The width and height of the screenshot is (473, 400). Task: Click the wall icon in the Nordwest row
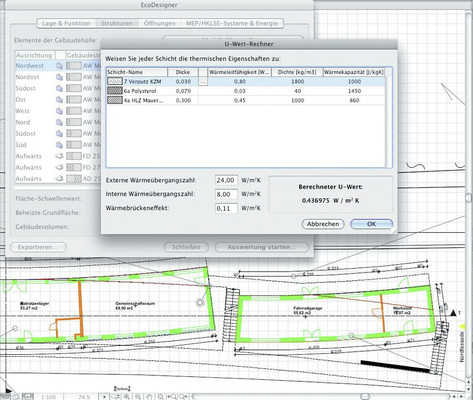click(59, 66)
